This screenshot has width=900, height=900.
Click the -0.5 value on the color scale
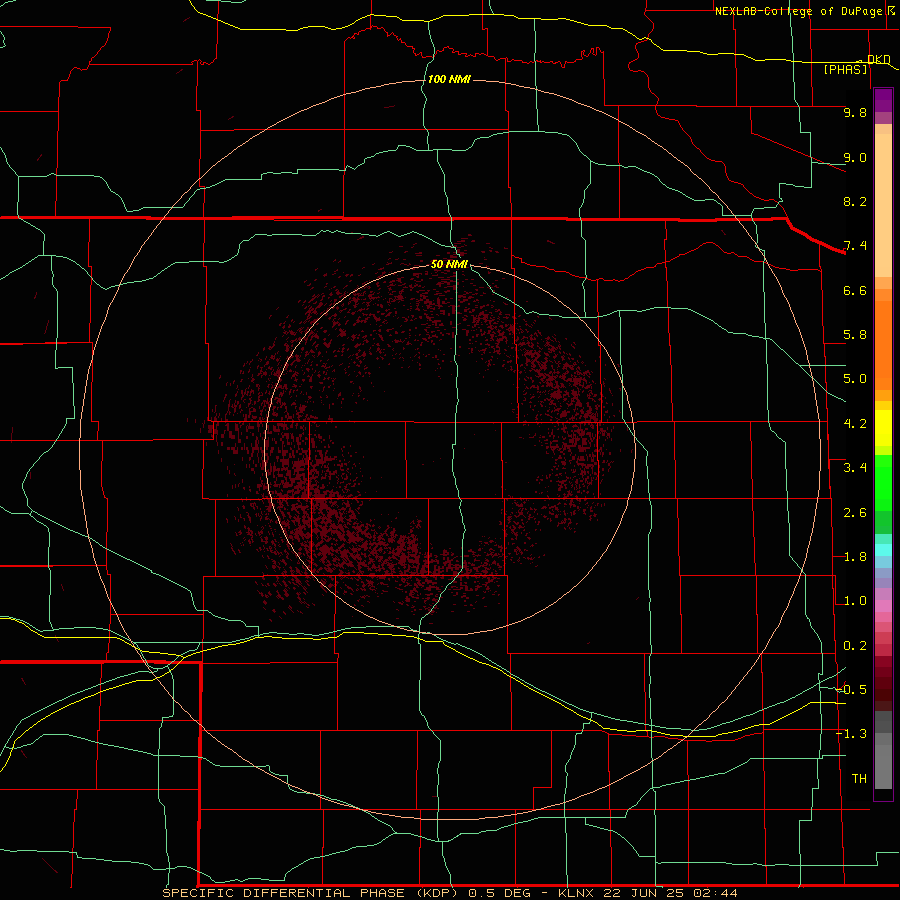[x=852, y=689]
